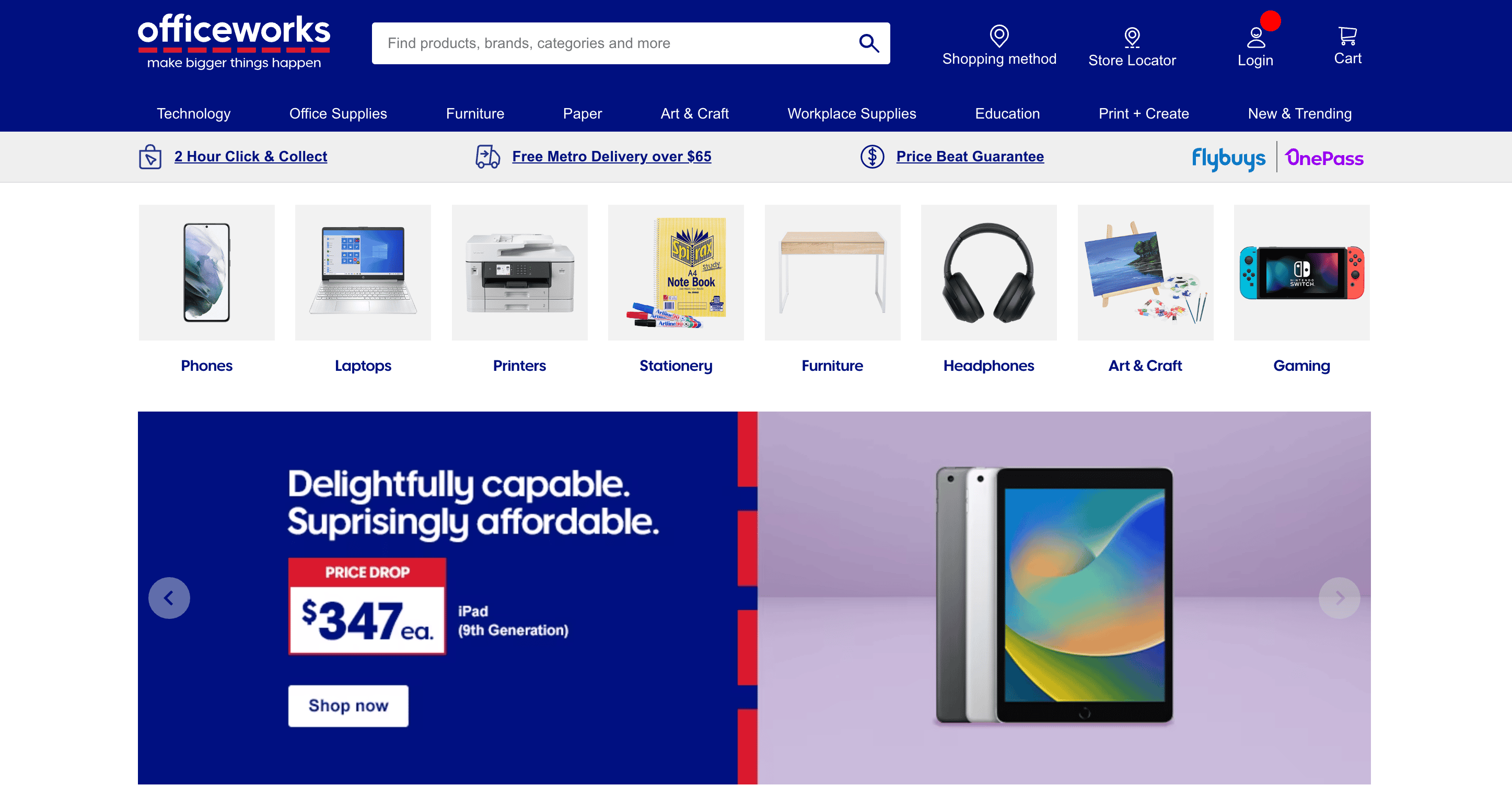
Task: Click the delivery truck icon
Action: pyautogui.click(x=488, y=157)
